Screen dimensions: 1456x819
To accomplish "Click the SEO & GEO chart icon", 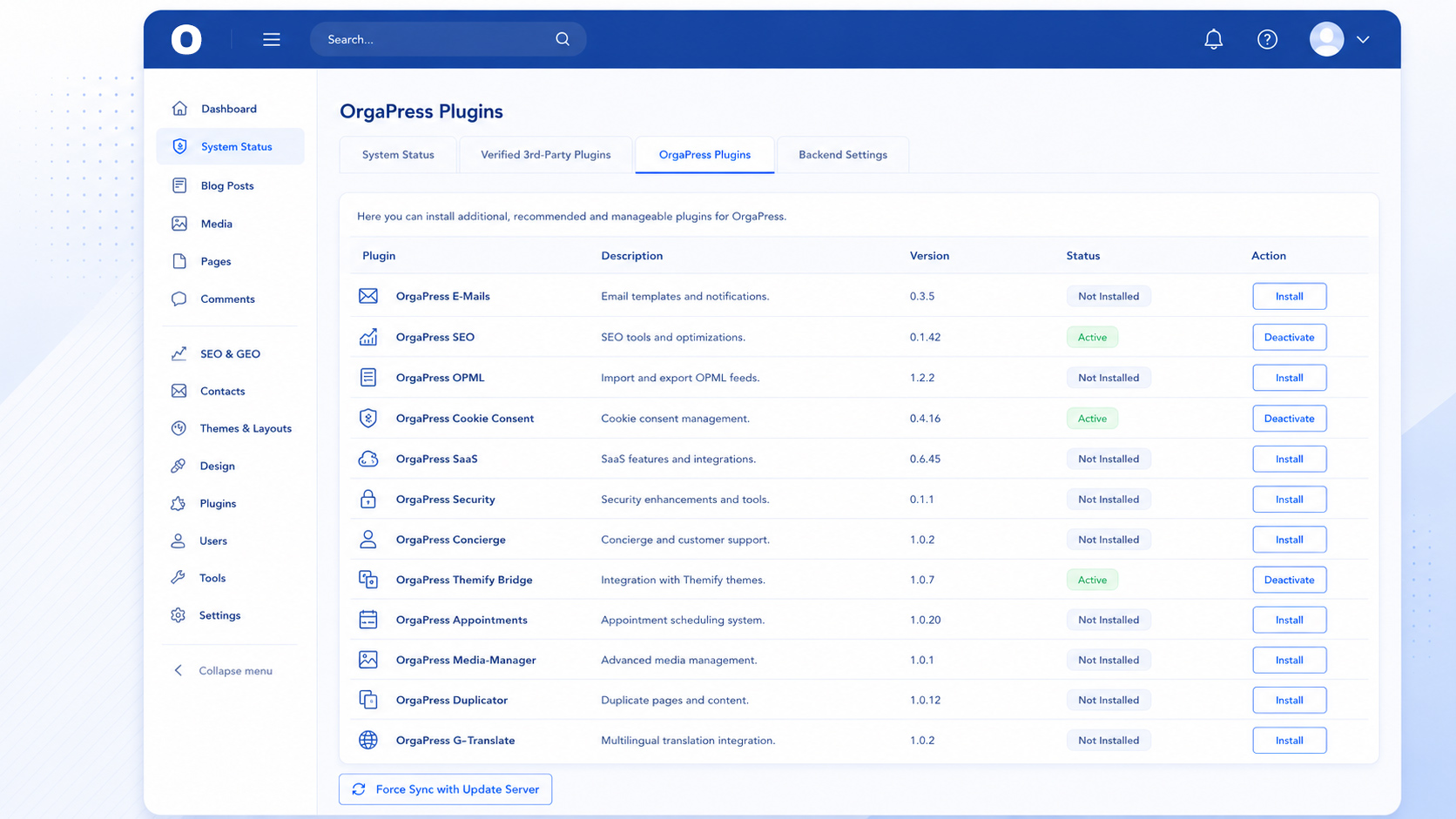I will pos(179,353).
